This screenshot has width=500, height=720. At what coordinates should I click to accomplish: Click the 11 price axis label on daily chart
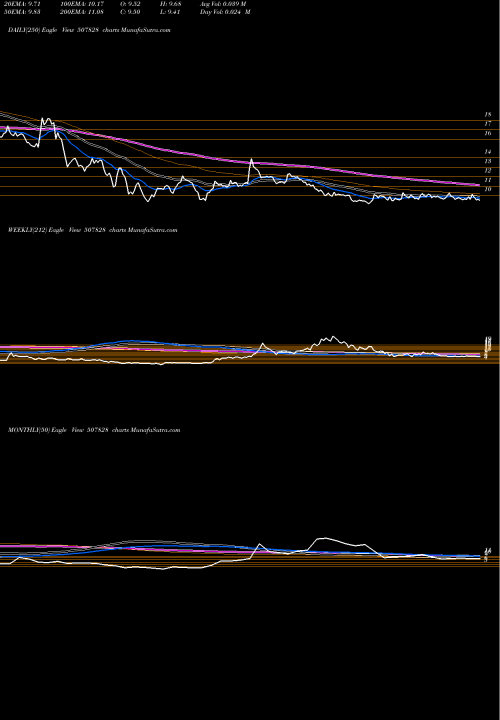tap(488, 180)
